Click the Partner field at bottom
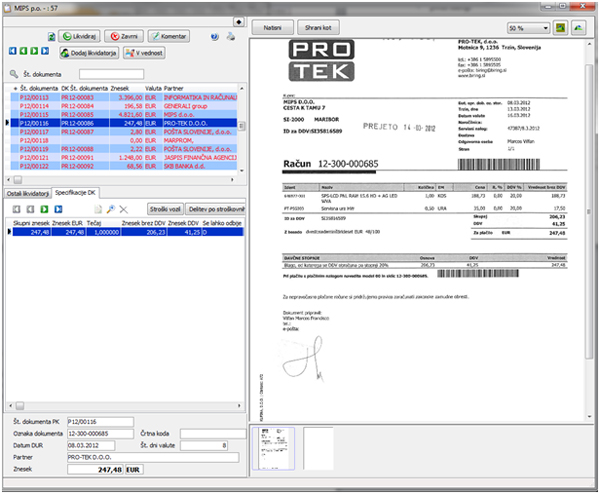 [x=153, y=457]
